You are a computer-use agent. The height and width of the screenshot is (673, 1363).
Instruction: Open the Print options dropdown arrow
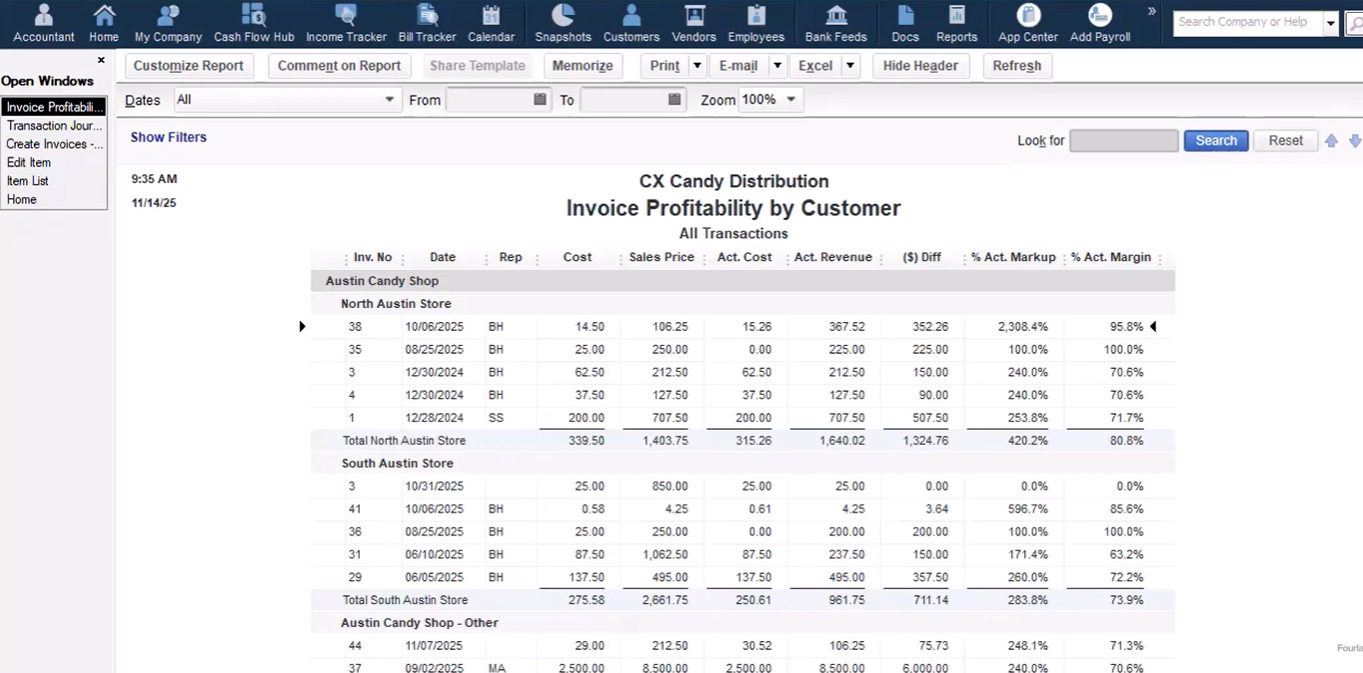pos(697,66)
